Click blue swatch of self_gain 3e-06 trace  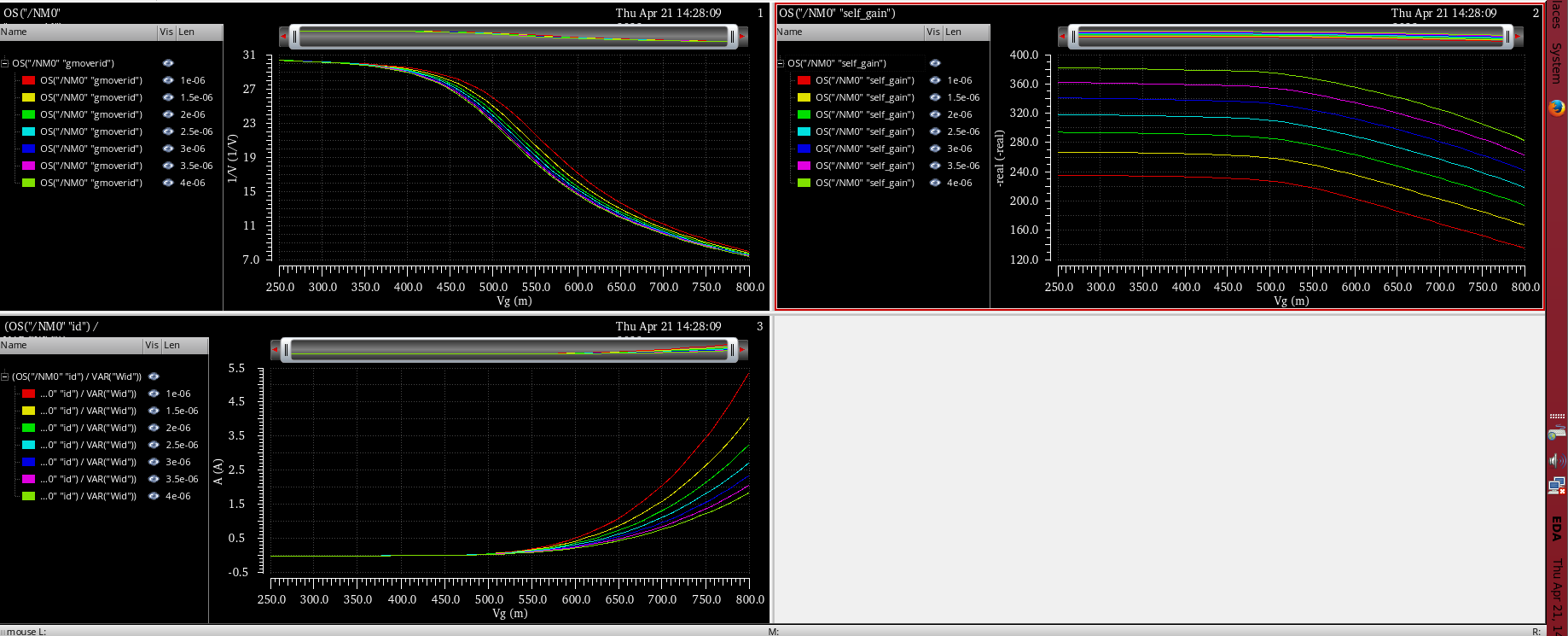point(804,149)
